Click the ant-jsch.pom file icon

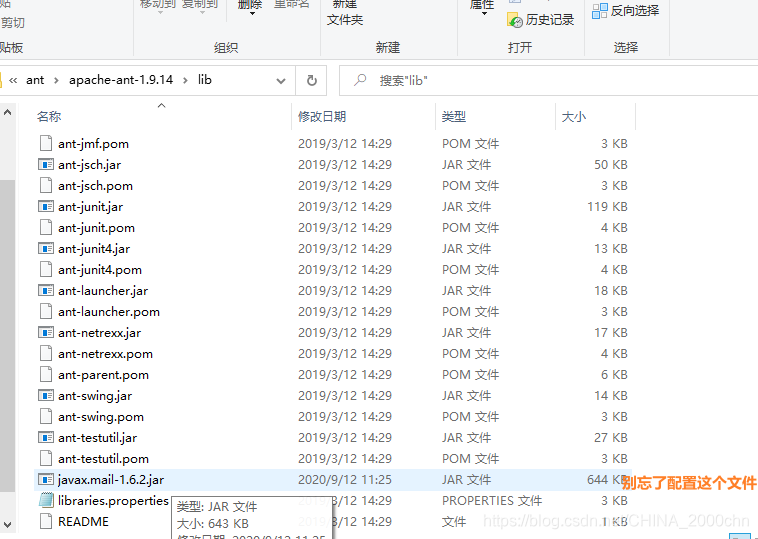pyautogui.click(x=46, y=186)
